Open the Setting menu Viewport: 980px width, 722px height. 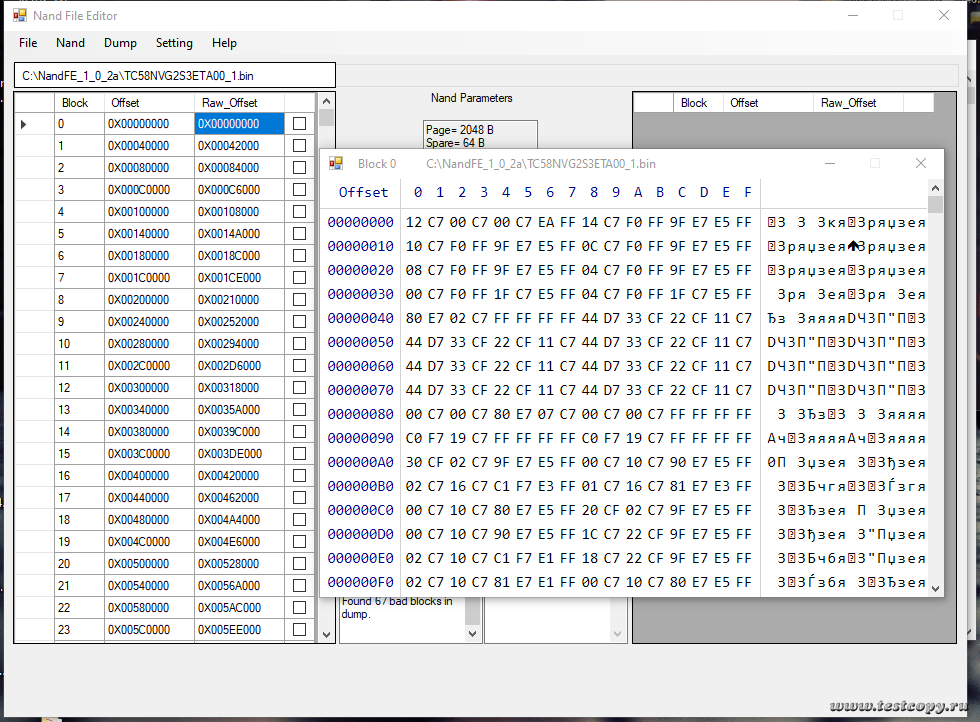click(x=174, y=43)
